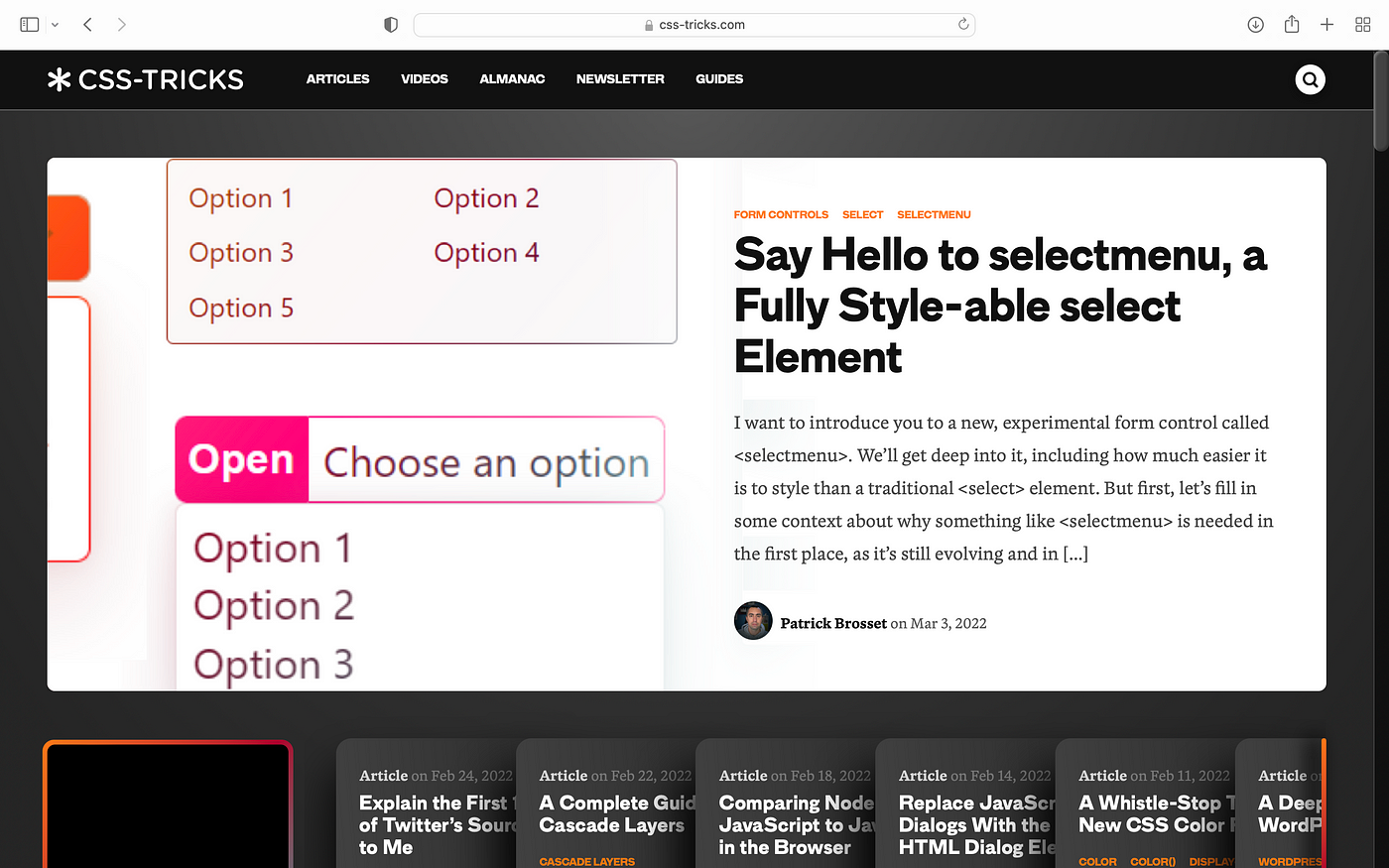Viewport: 1389px width, 868px height.
Task: Show the tab overview grid
Action: click(1362, 25)
